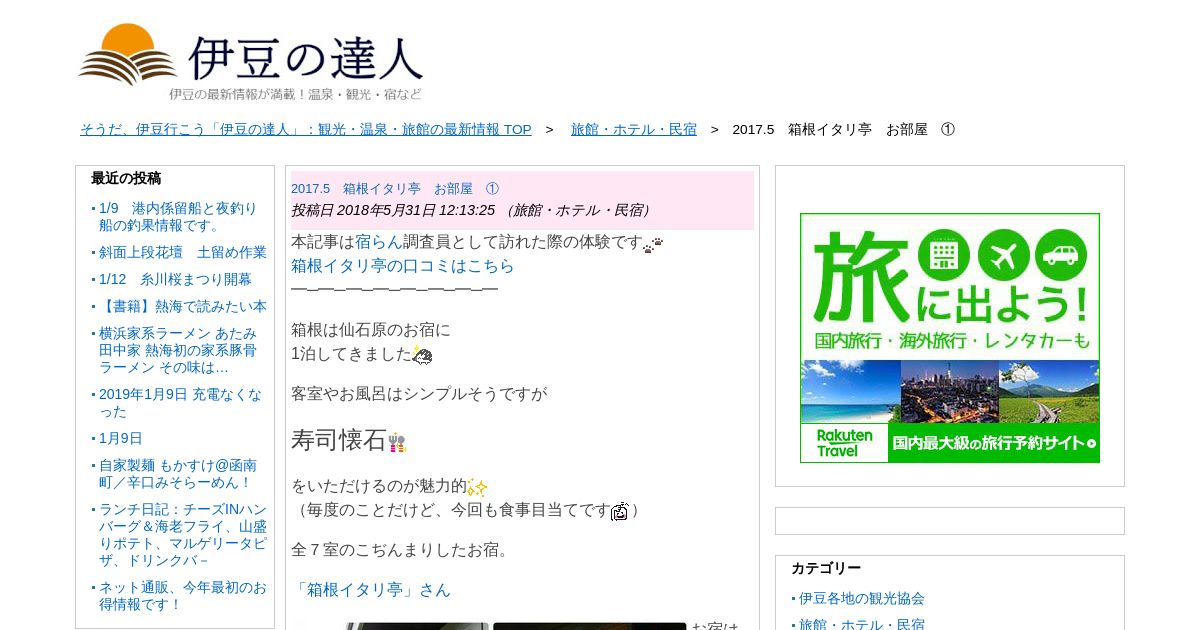
Task: Follow the 宿らん link in the article
Action: coord(378,242)
